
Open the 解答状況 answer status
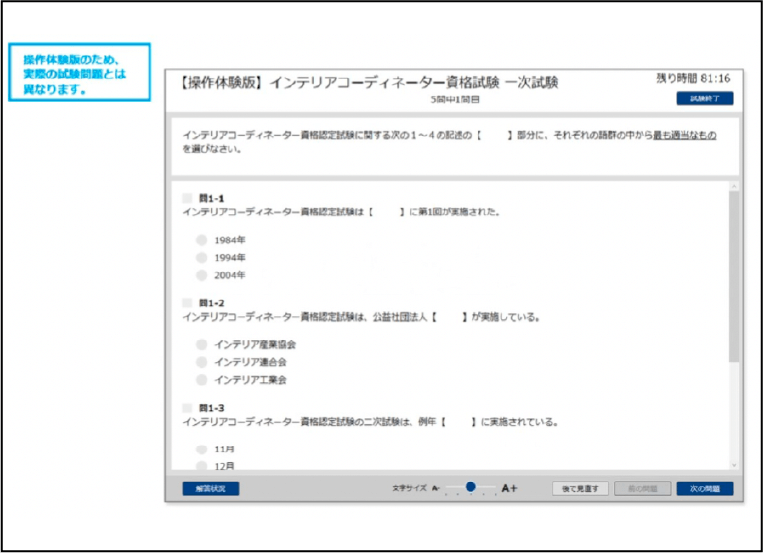[210, 489]
